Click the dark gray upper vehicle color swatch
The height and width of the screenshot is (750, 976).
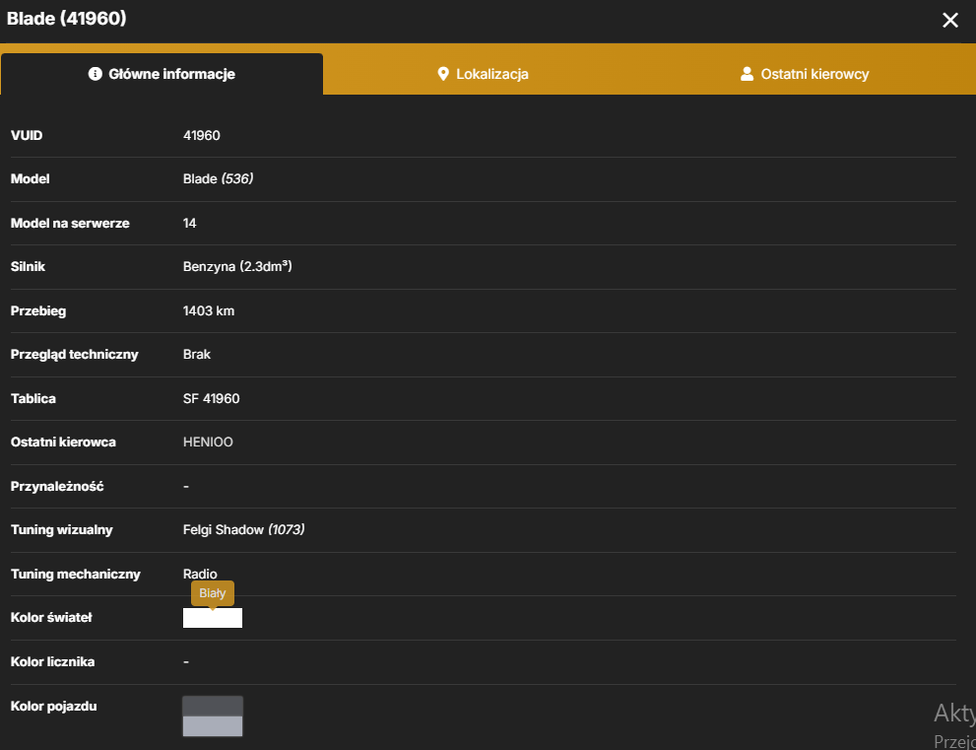[x=212, y=706]
